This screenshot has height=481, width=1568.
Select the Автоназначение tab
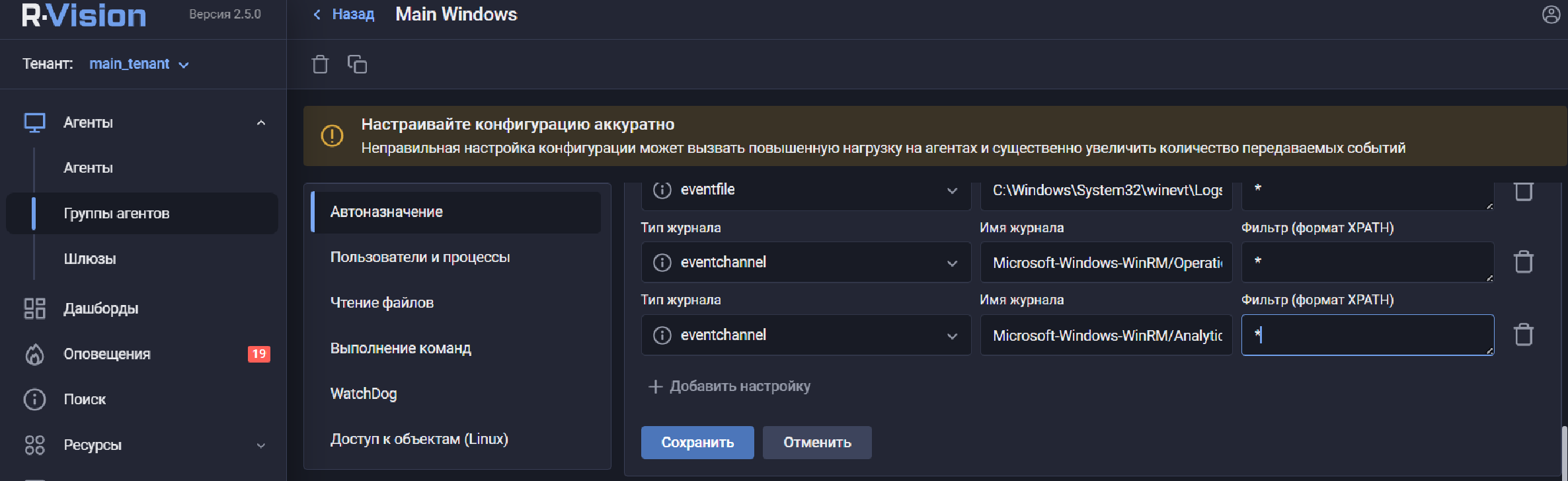pyautogui.click(x=456, y=212)
